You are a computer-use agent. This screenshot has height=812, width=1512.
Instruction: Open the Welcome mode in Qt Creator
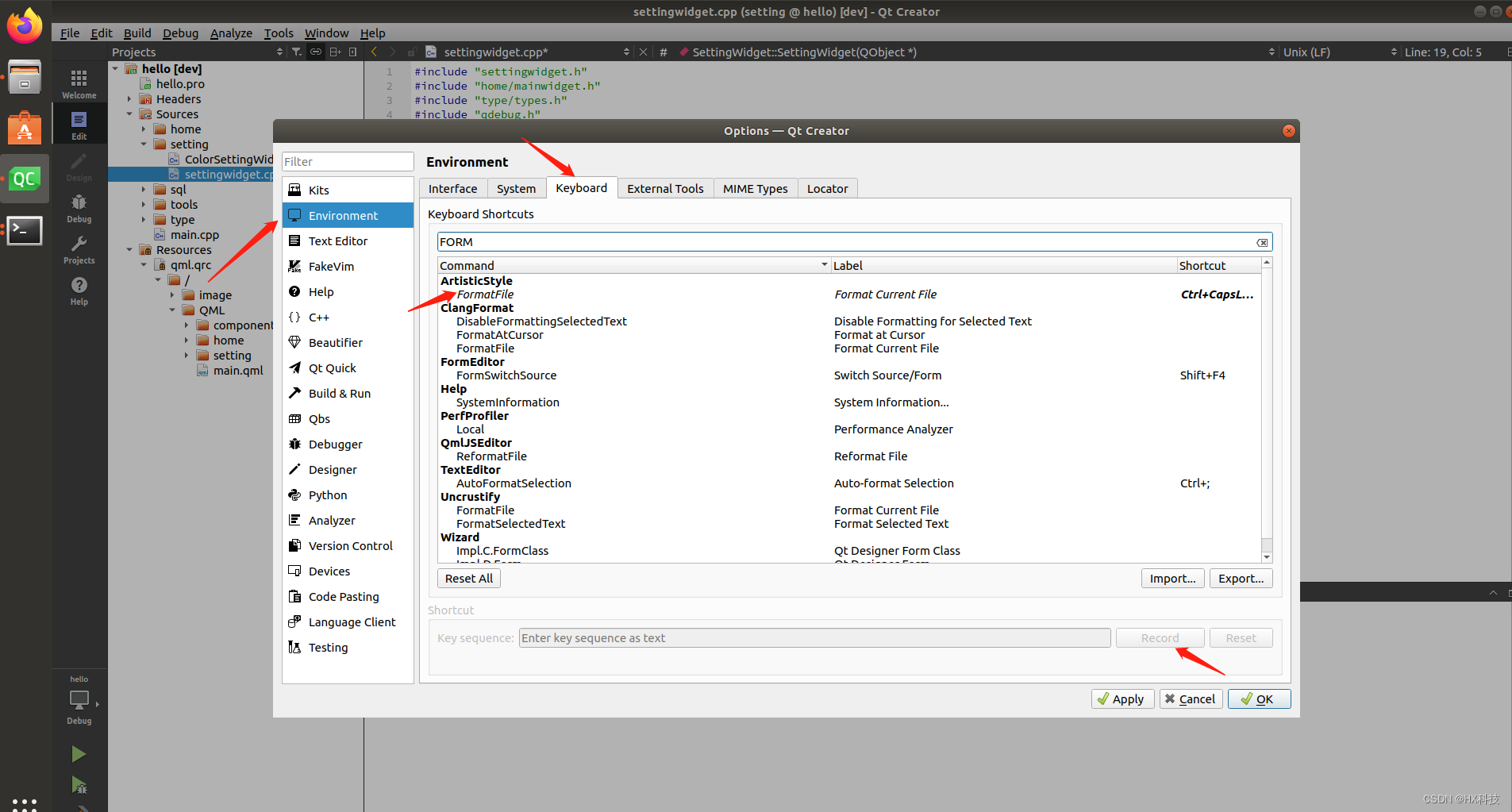click(x=79, y=83)
